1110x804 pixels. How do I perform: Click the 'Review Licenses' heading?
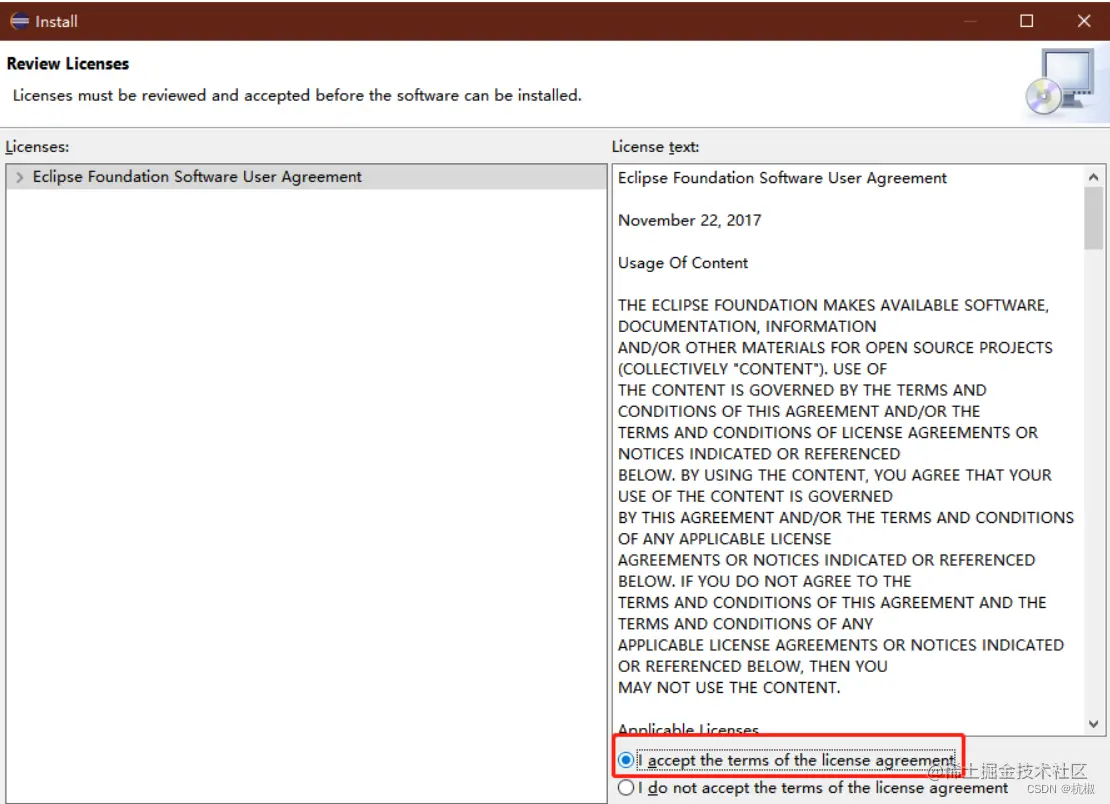[x=68, y=64]
